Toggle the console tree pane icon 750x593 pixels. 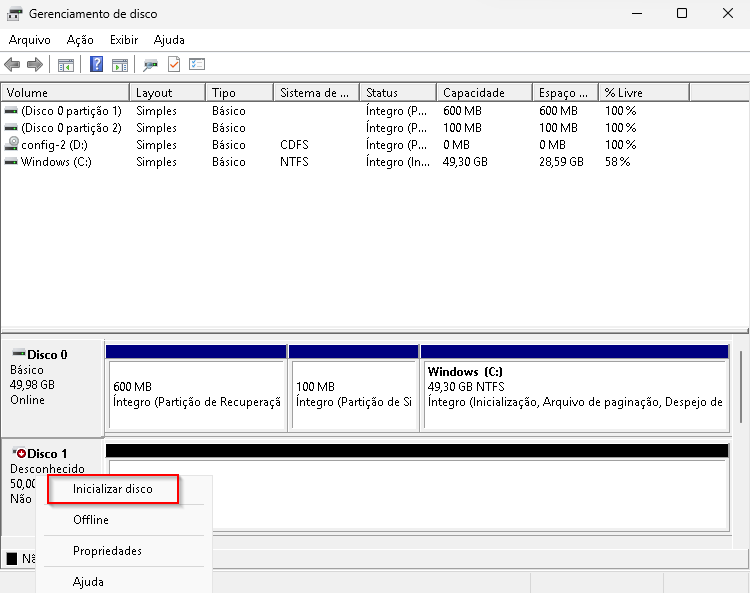tap(66, 65)
